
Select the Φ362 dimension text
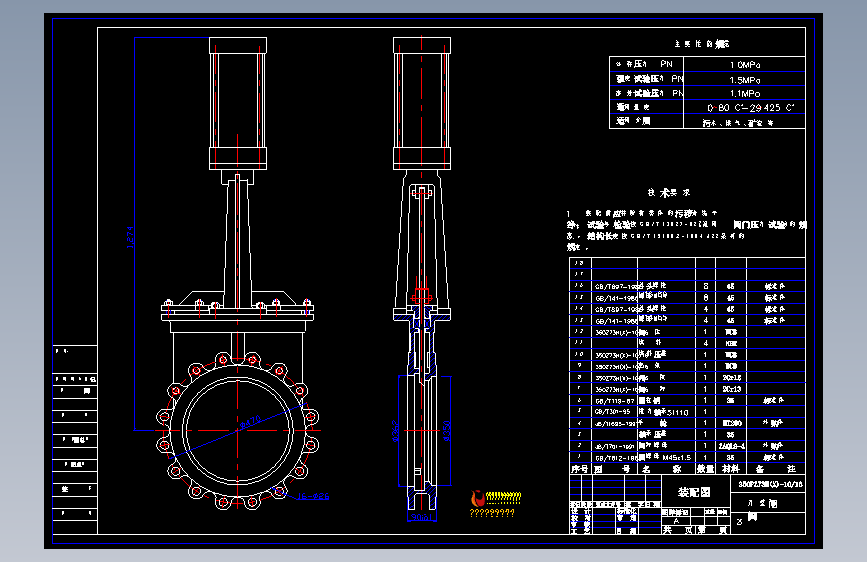click(395, 430)
